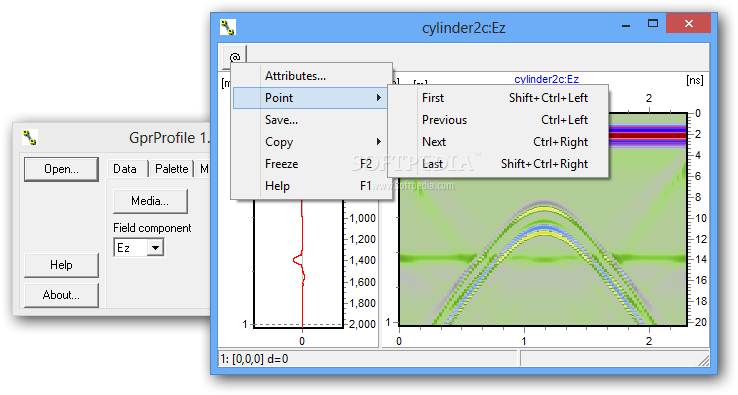
Task: Click the blue cylinder2c:Ez plot title
Action: (x=546, y=79)
